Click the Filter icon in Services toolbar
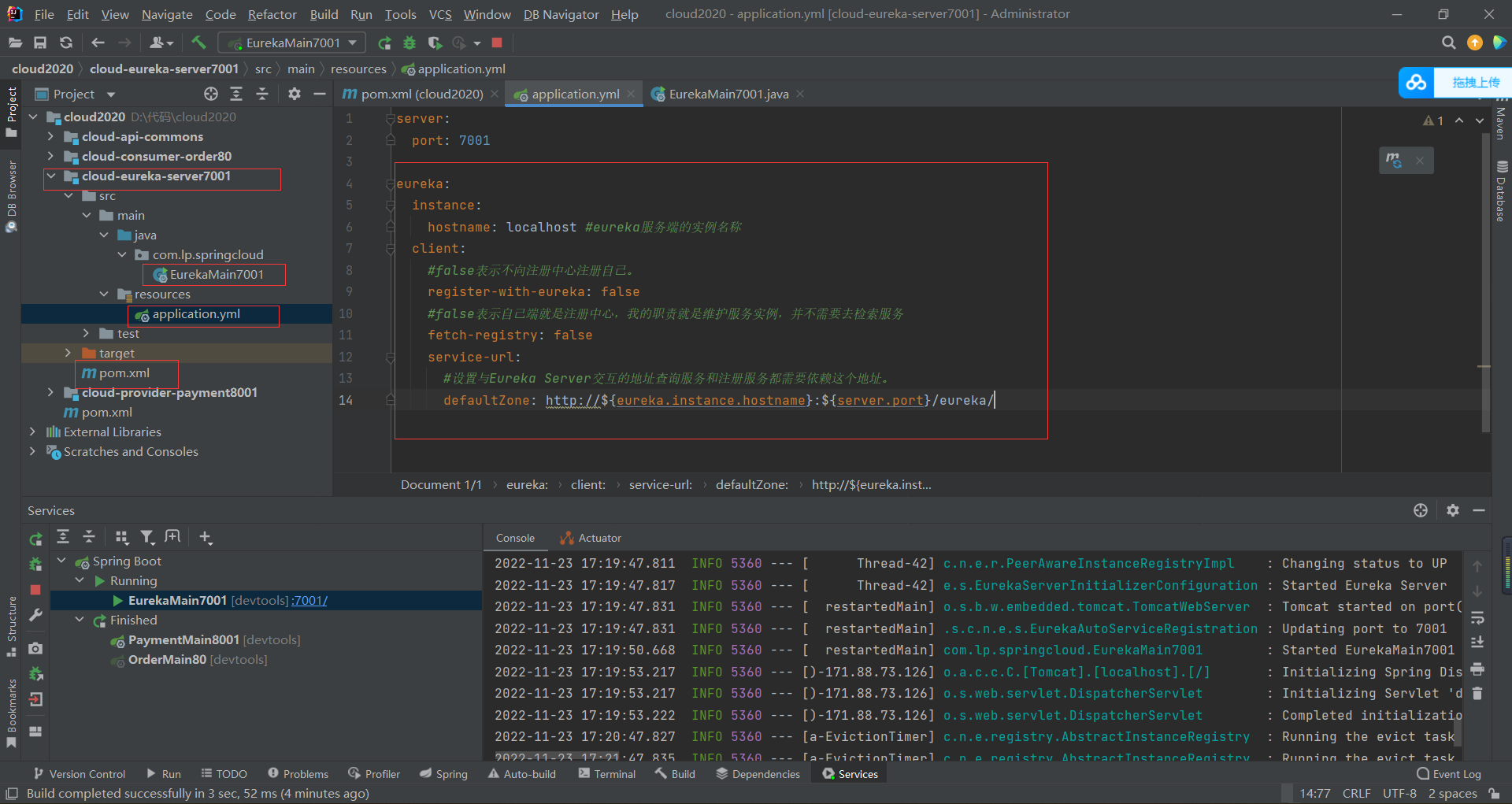Image resolution: width=1512 pixels, height=804 pixels. coord(146,537)
